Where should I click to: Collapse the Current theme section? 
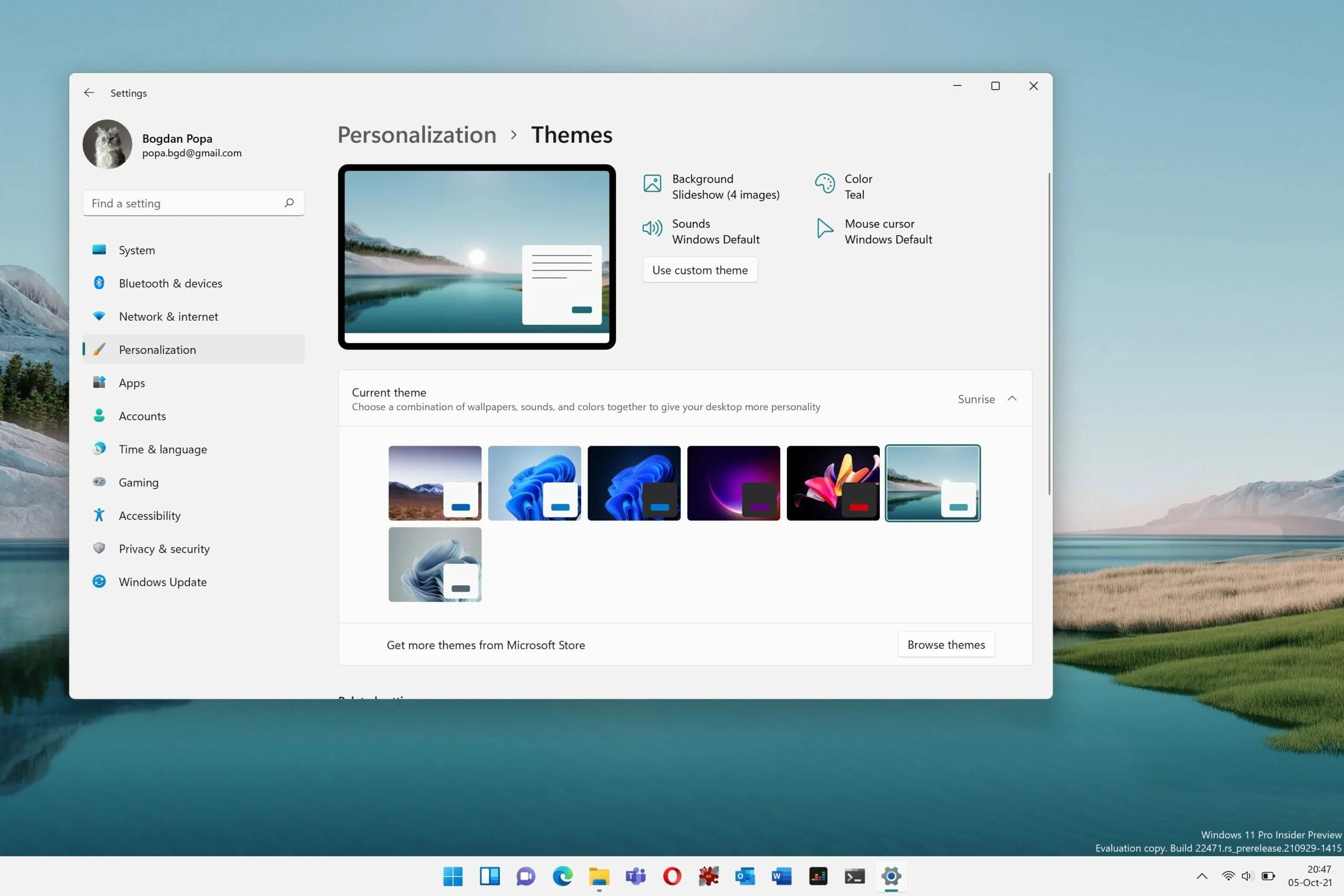click(1012, 399)
